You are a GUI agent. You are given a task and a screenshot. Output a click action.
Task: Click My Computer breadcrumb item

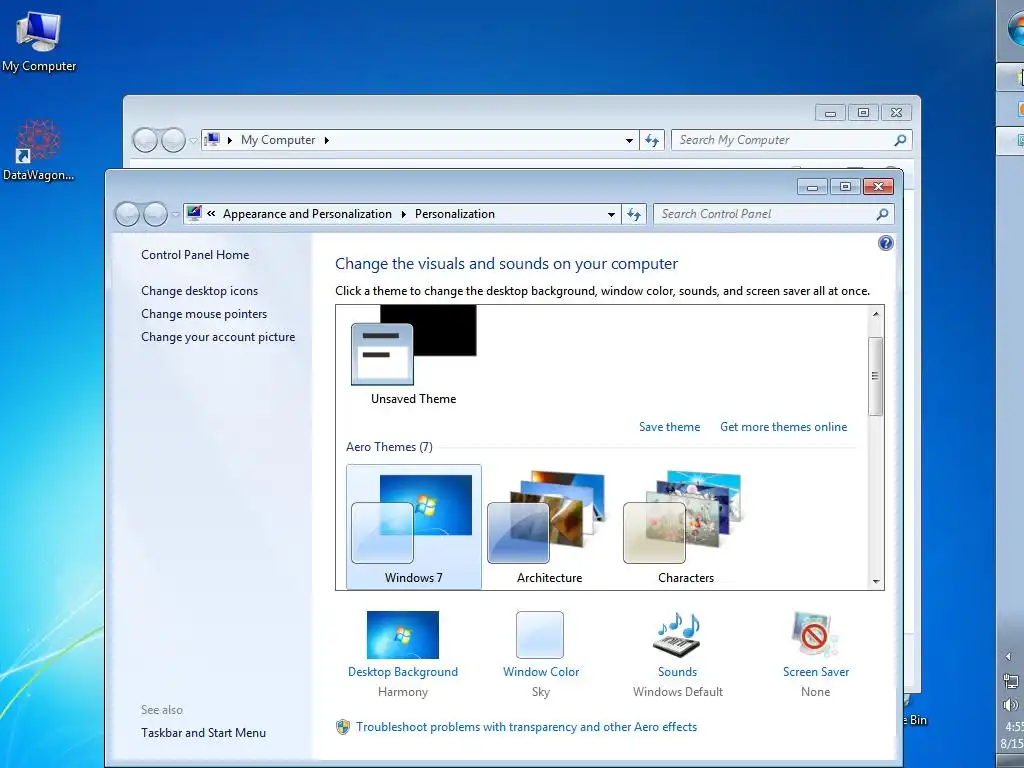coord(278,140)
